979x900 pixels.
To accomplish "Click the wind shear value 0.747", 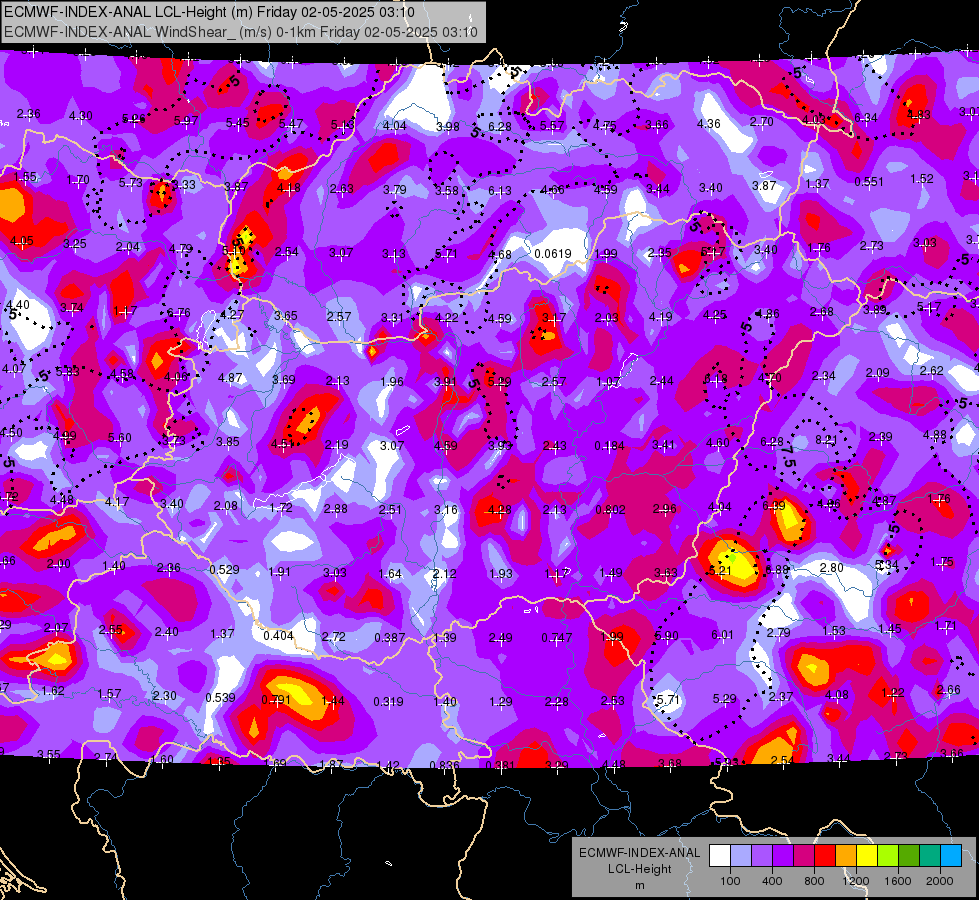I will click(557, 638).
